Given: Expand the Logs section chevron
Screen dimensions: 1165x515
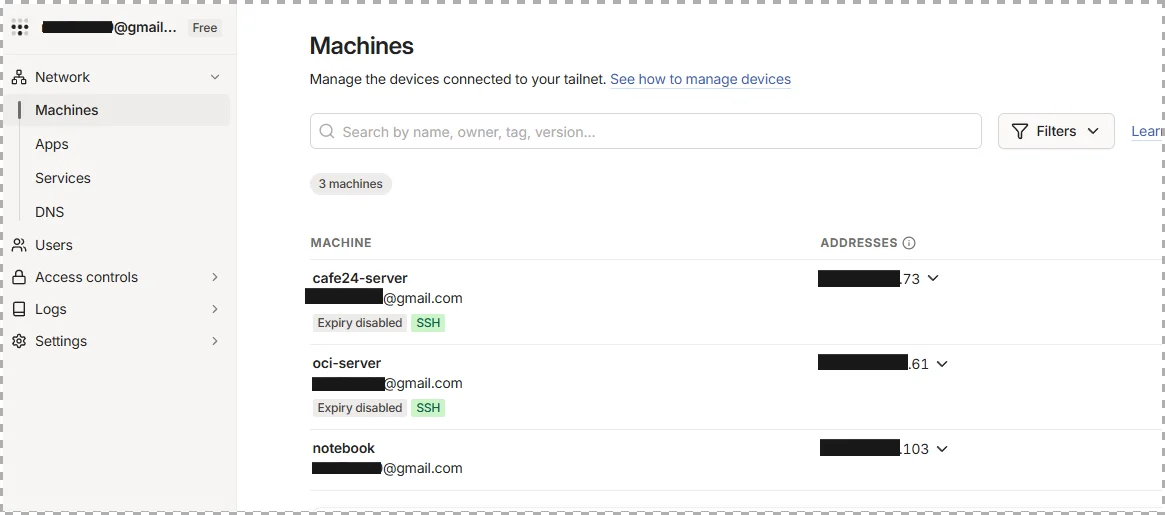Looking at the screenshot, I should 215,309.
